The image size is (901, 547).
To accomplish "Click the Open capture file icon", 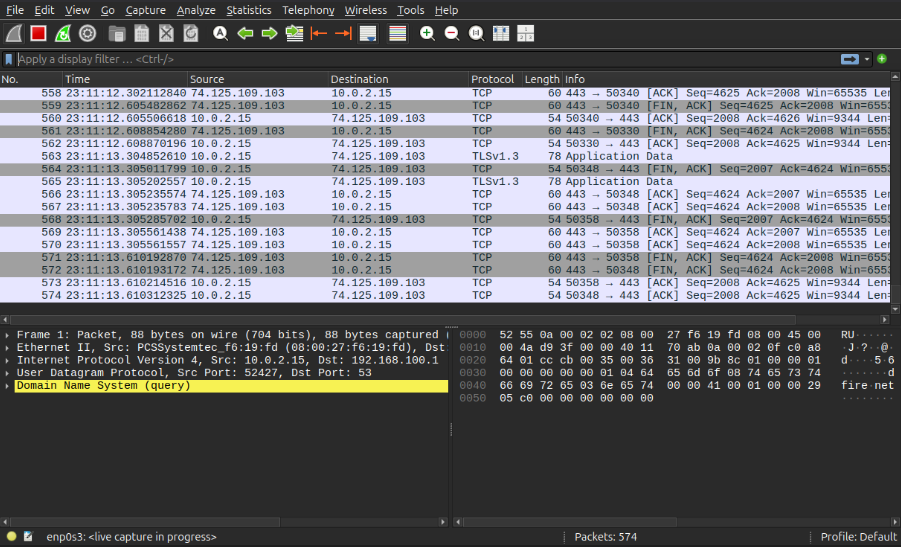I will coord(117,34).
